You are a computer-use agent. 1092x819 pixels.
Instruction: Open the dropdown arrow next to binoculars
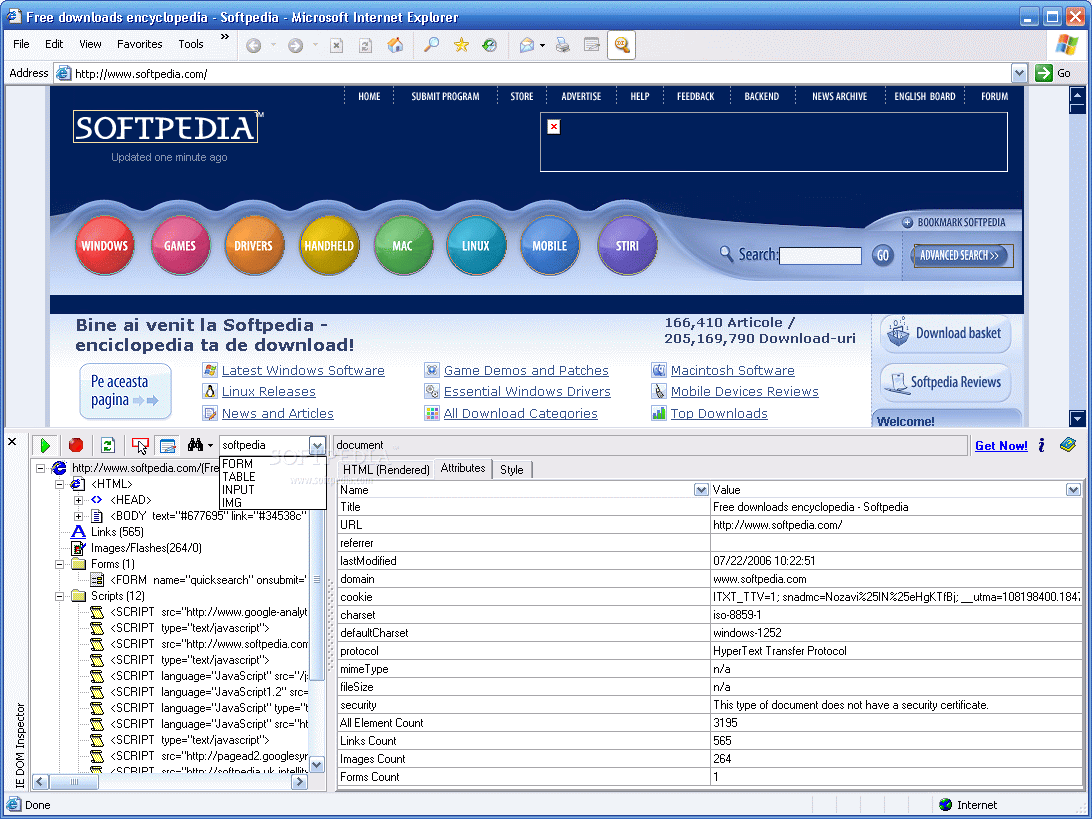pos(210,446)
